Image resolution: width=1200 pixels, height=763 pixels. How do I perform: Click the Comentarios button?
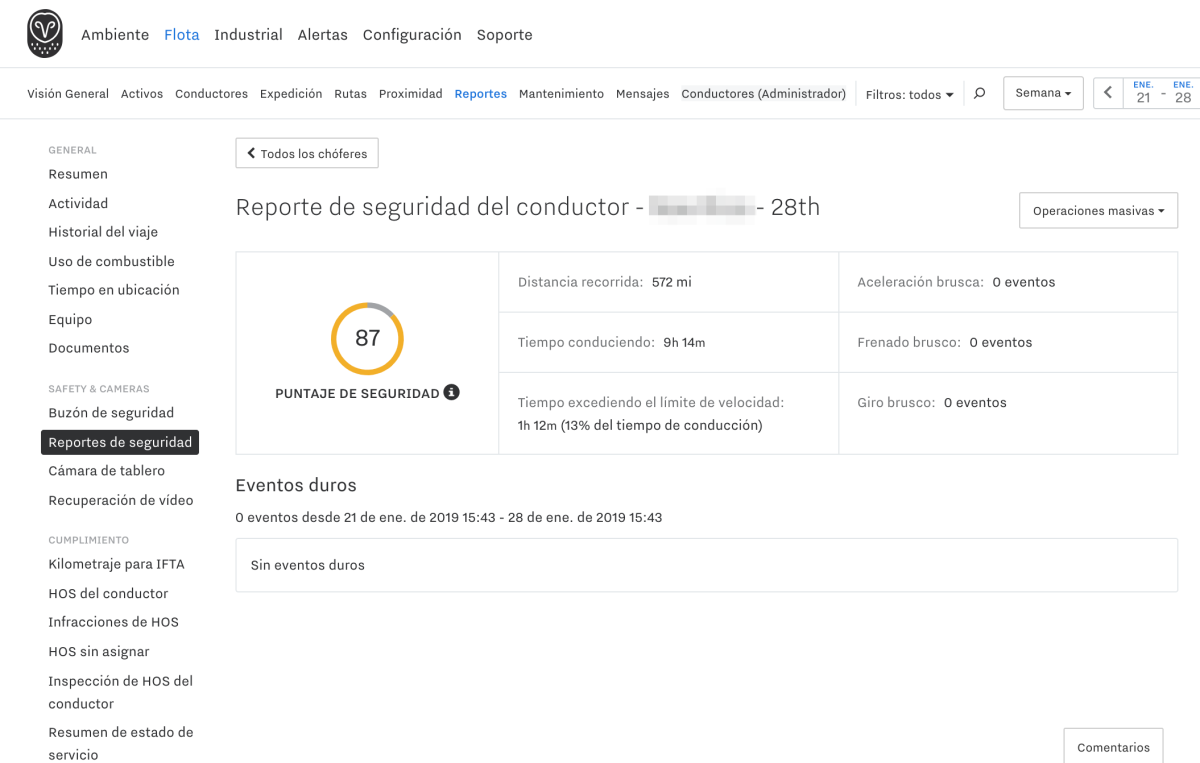[1113, 747]
